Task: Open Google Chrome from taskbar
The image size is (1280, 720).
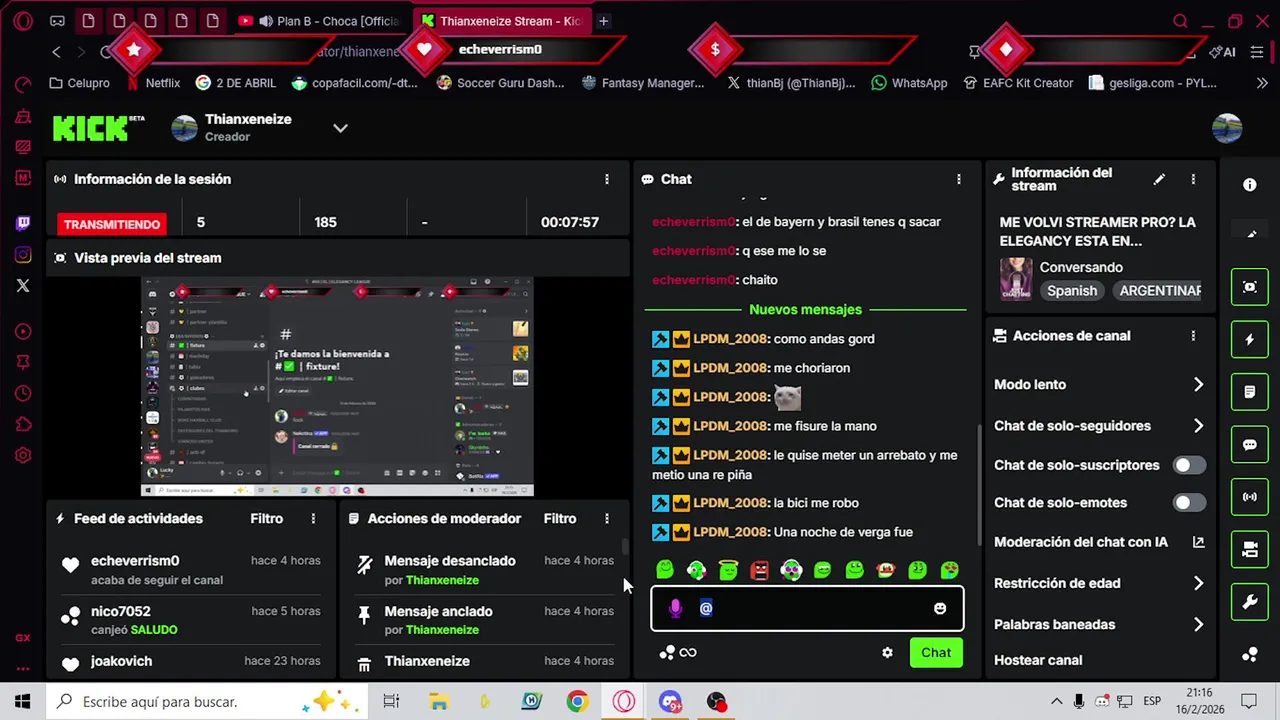Action: 577,702
